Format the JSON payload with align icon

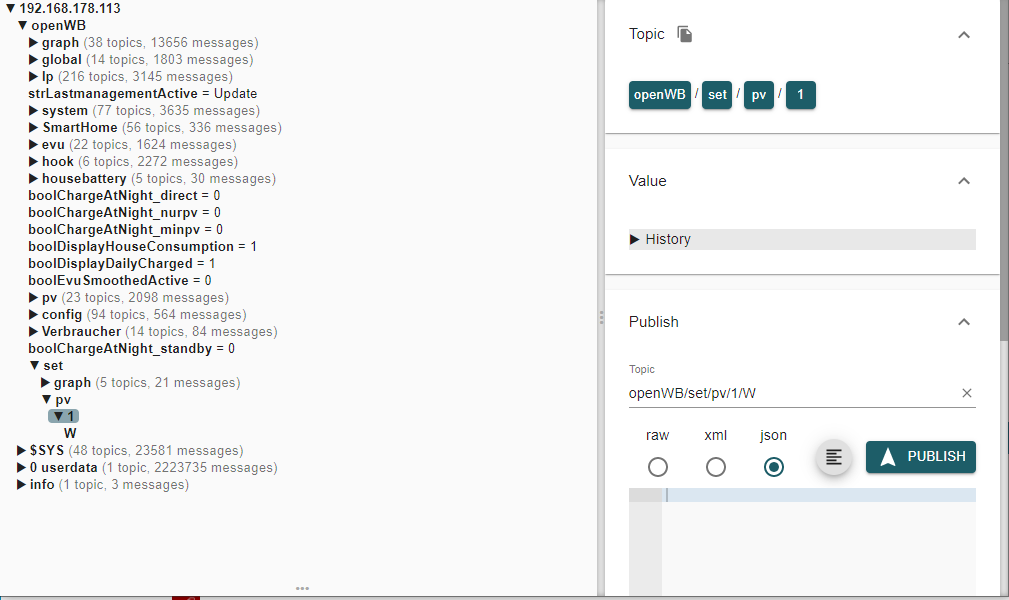click(833, 457)
